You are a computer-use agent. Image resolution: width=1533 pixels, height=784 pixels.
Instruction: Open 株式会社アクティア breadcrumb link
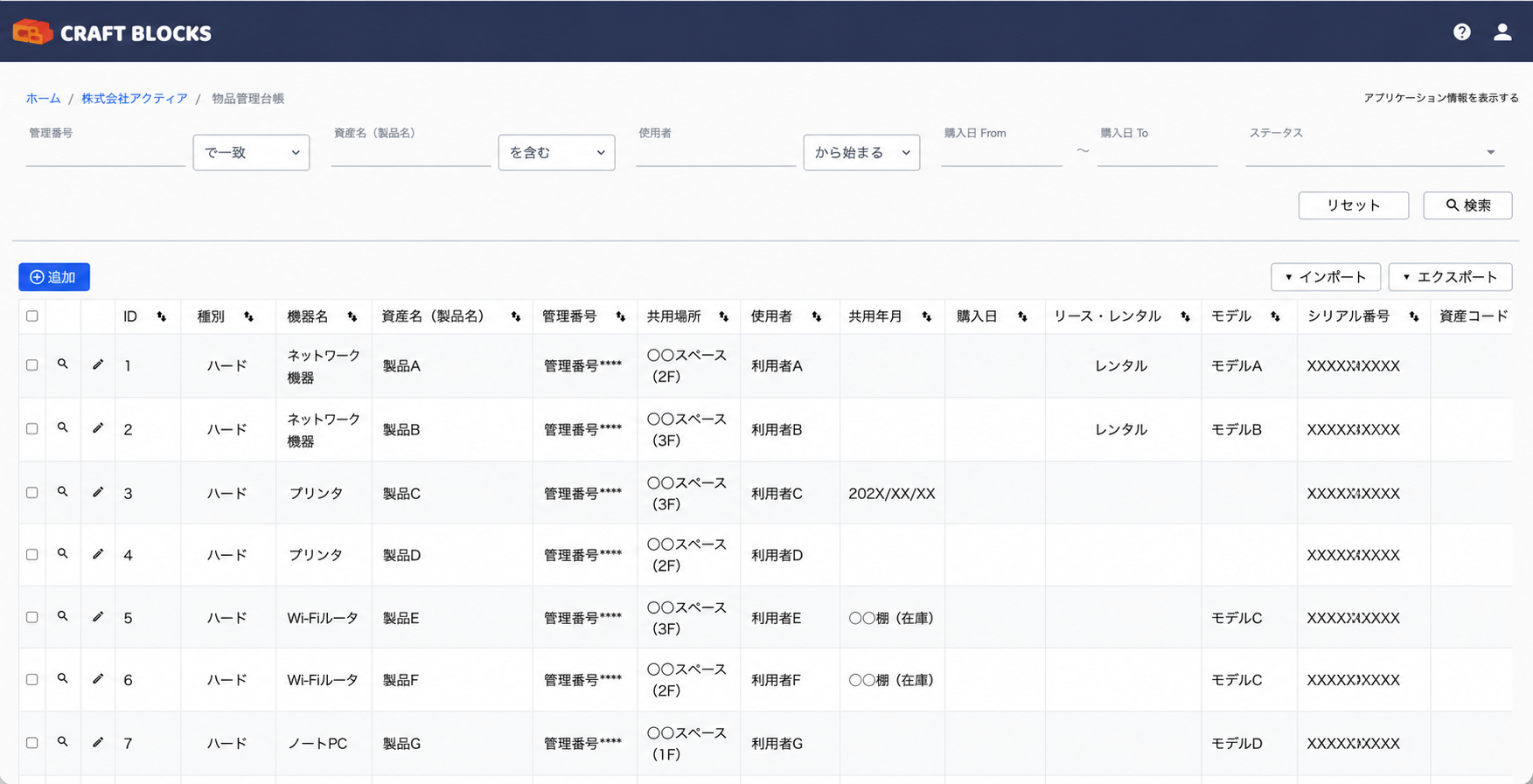point(135,99)
